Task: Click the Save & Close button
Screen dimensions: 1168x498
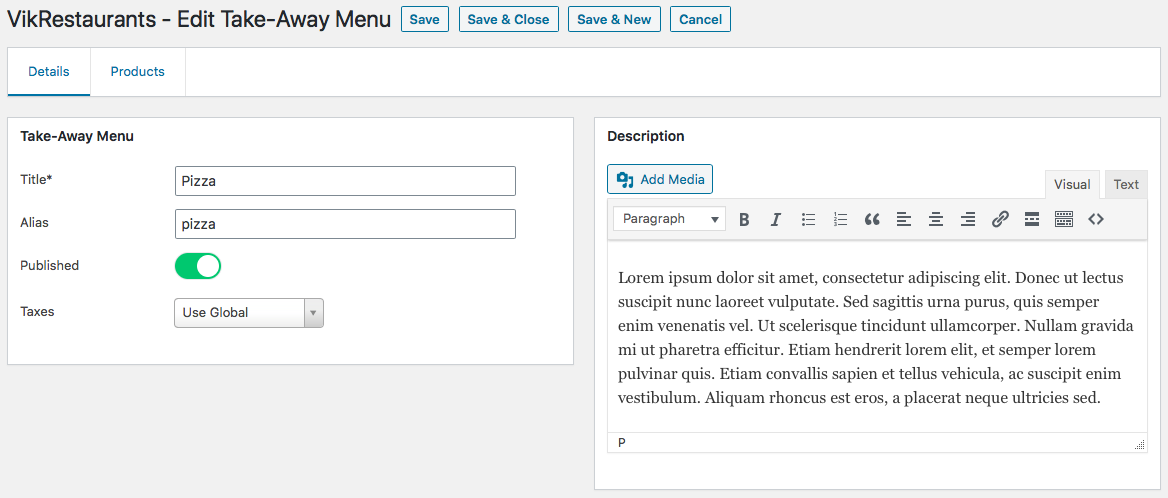Action: [x=509, y=19]
